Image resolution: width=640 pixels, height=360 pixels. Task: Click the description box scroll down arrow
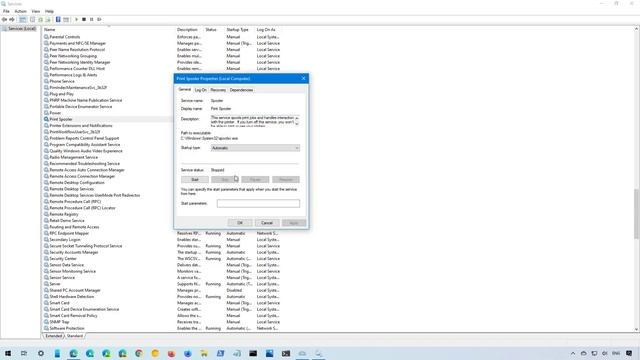pyautogui.click(x=297, y=124)
